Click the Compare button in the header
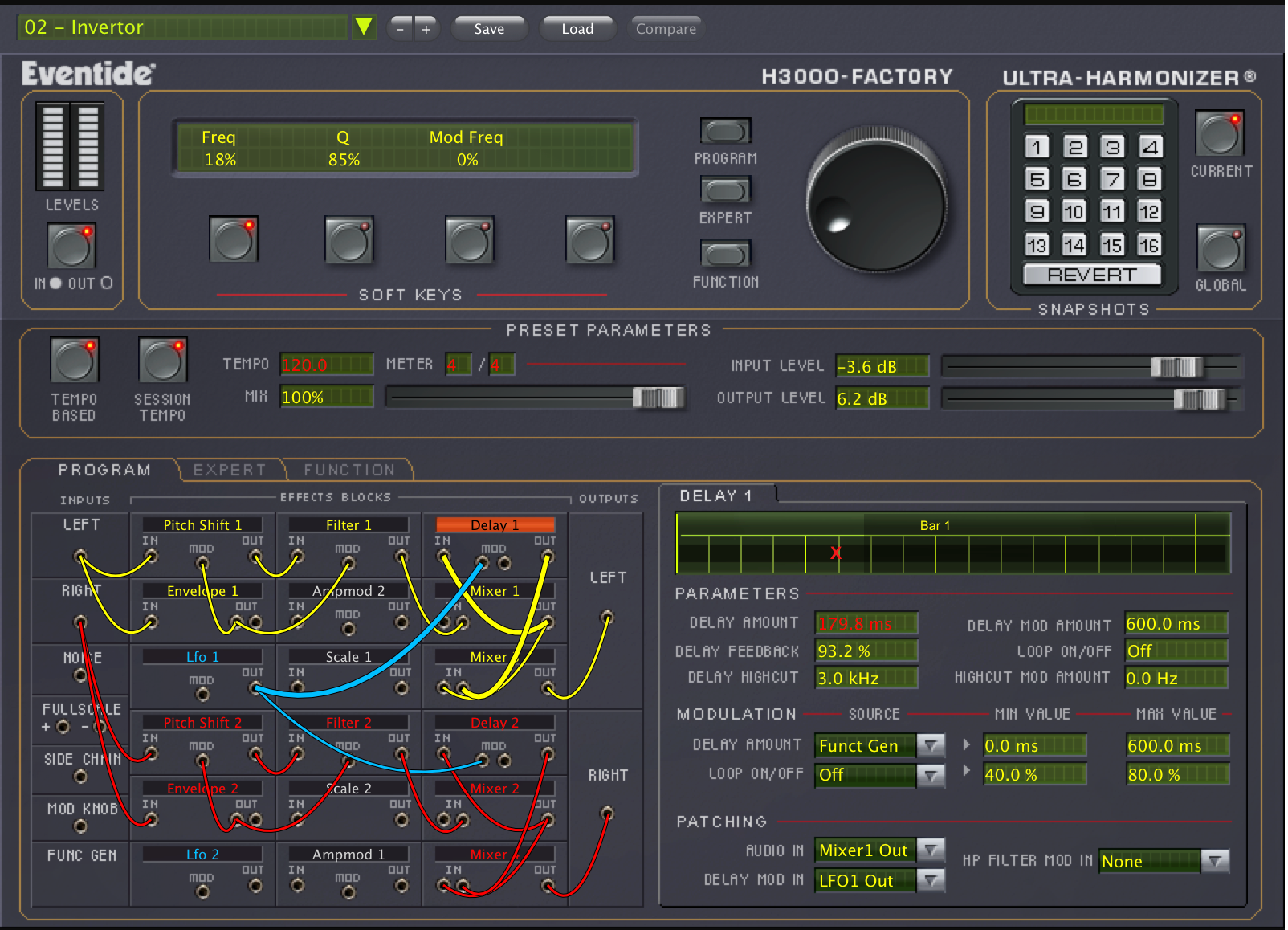The height and width of the screenshot is (930, 1288). pyautogui.click(x=666, y=28)
